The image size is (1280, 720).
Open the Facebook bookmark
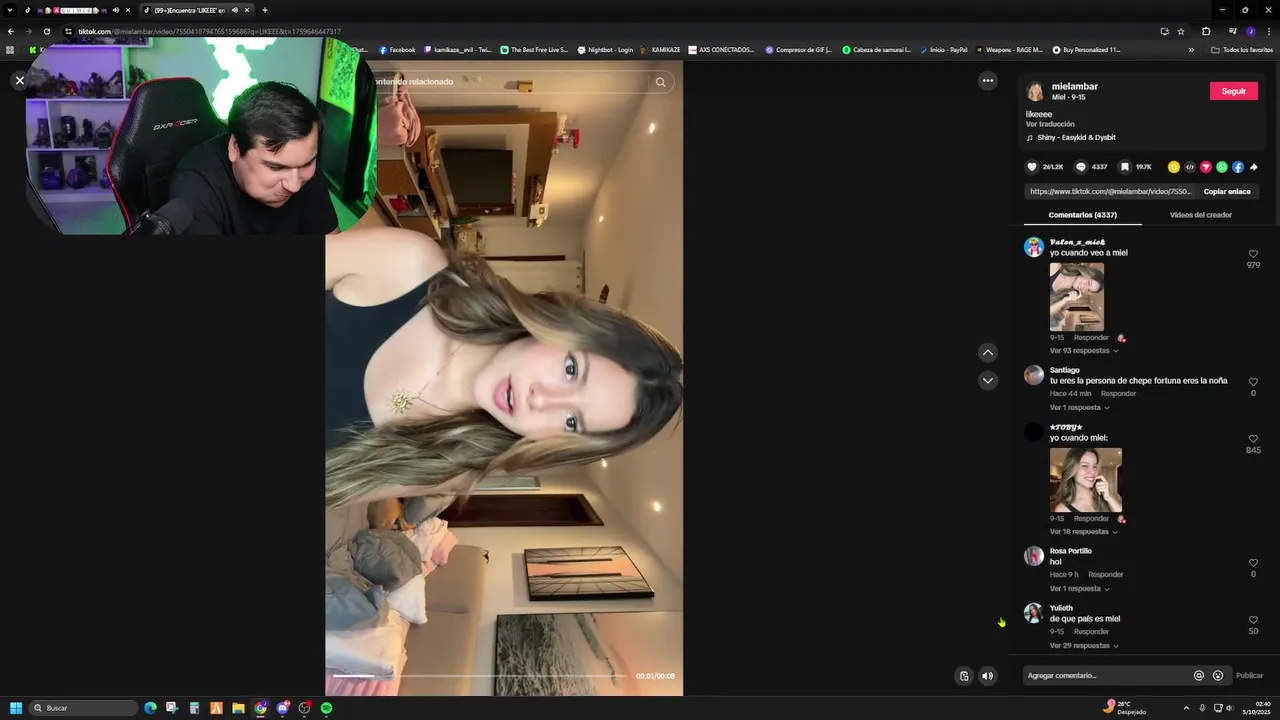click(397, 50)
